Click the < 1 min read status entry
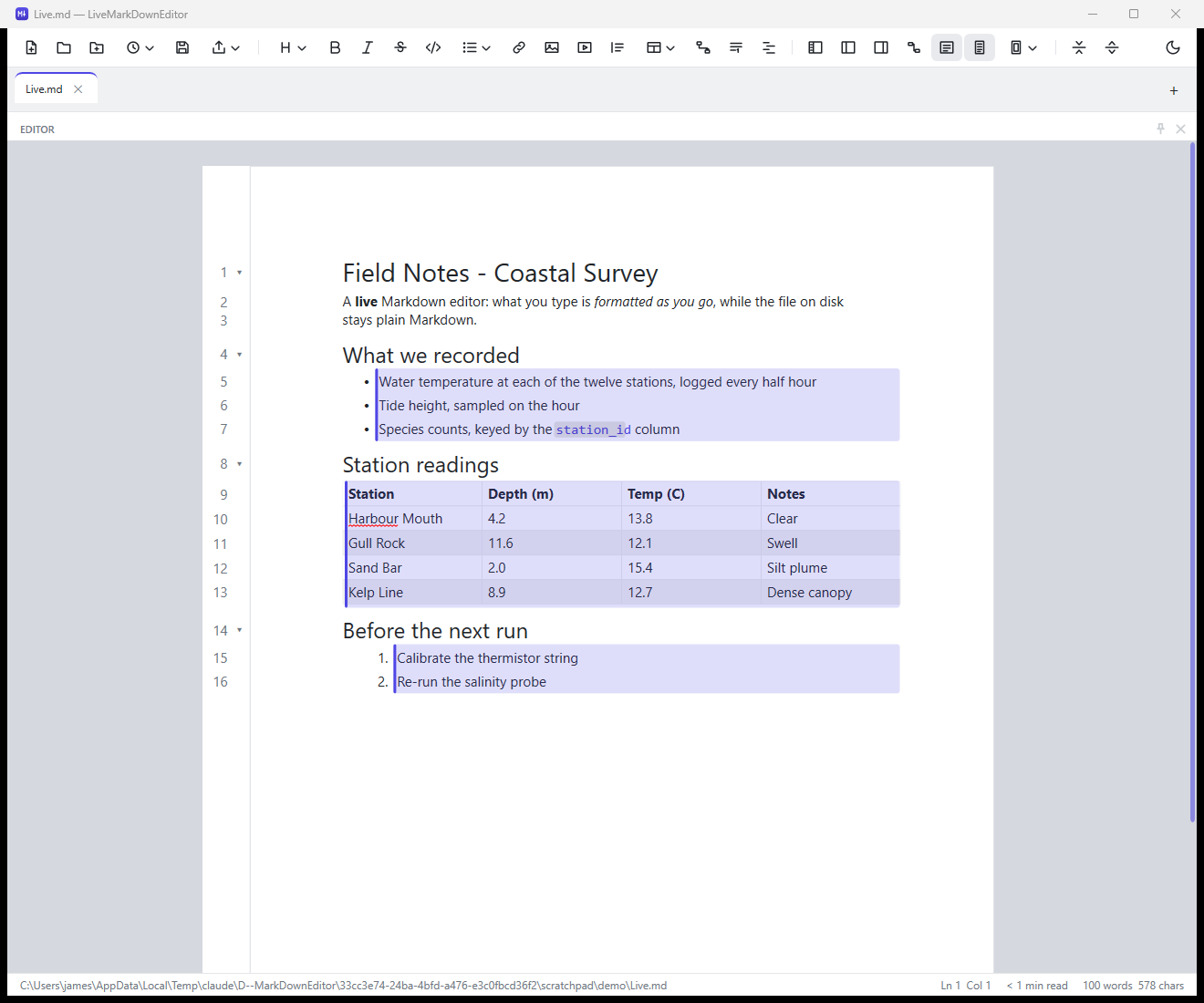Image resolution: width=1204 pixels, height=1003 pixels. [1037, 986]
